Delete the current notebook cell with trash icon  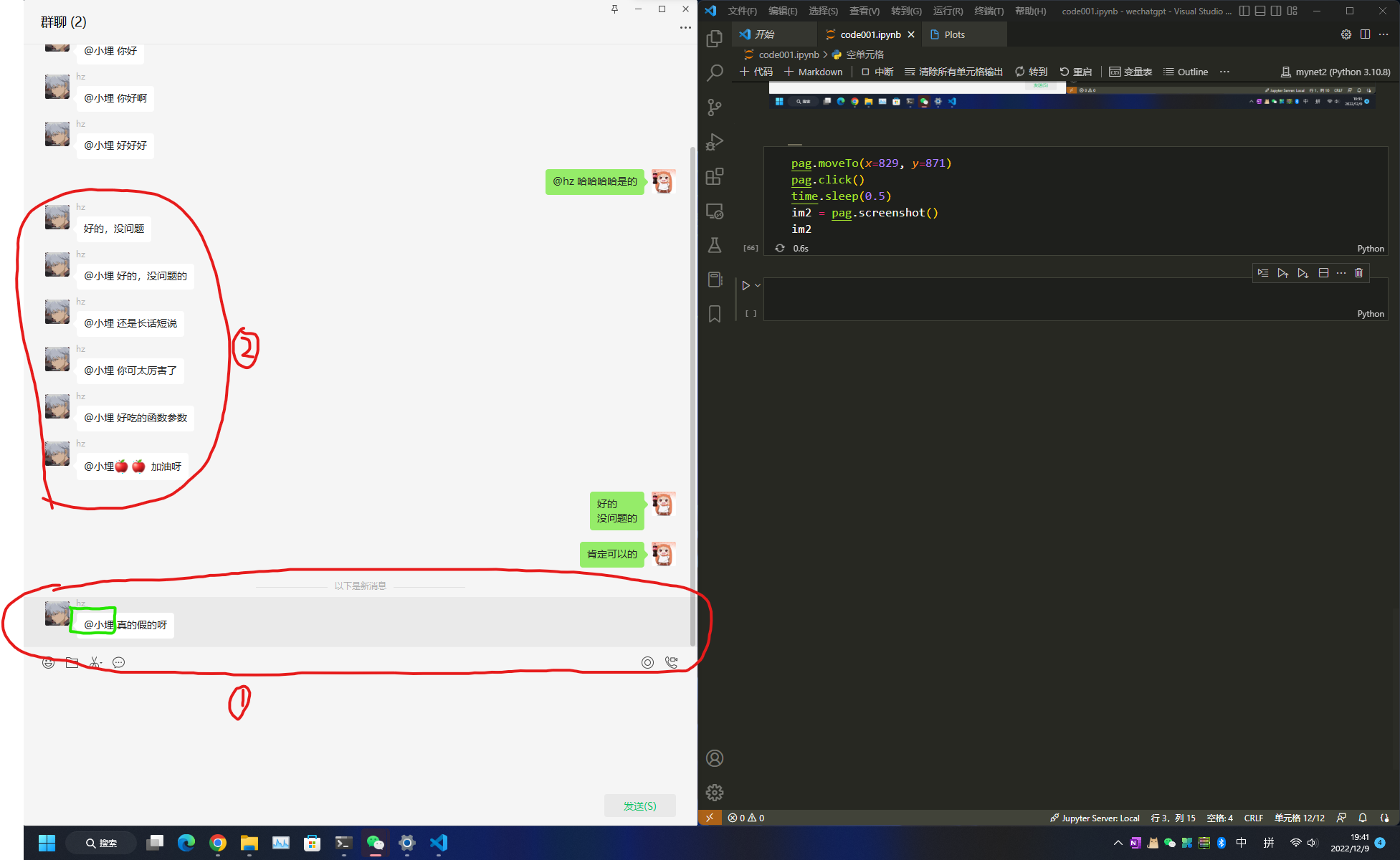point(1358,273)
